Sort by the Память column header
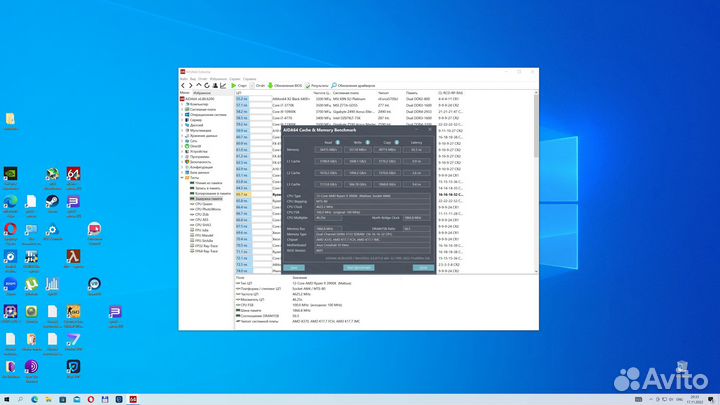 tap(412, 93)
